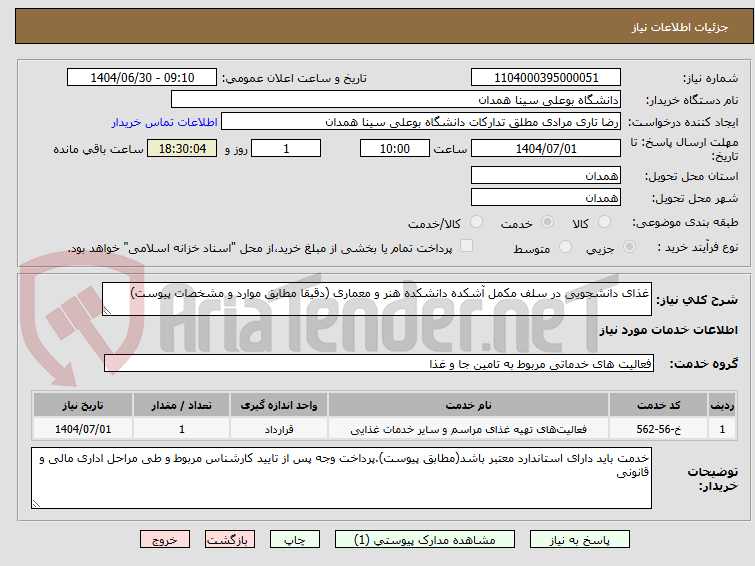Click service code cell خ-56-562
The image size is (755, 566).
click(x=658, y=429)
